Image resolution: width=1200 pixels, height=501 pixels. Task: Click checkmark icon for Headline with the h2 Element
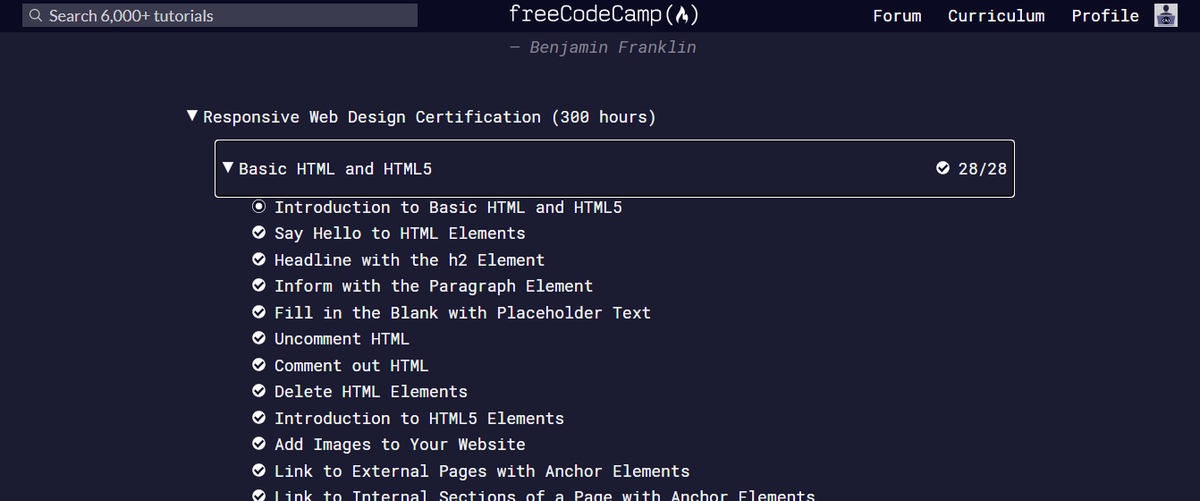(x=259, y=260)
